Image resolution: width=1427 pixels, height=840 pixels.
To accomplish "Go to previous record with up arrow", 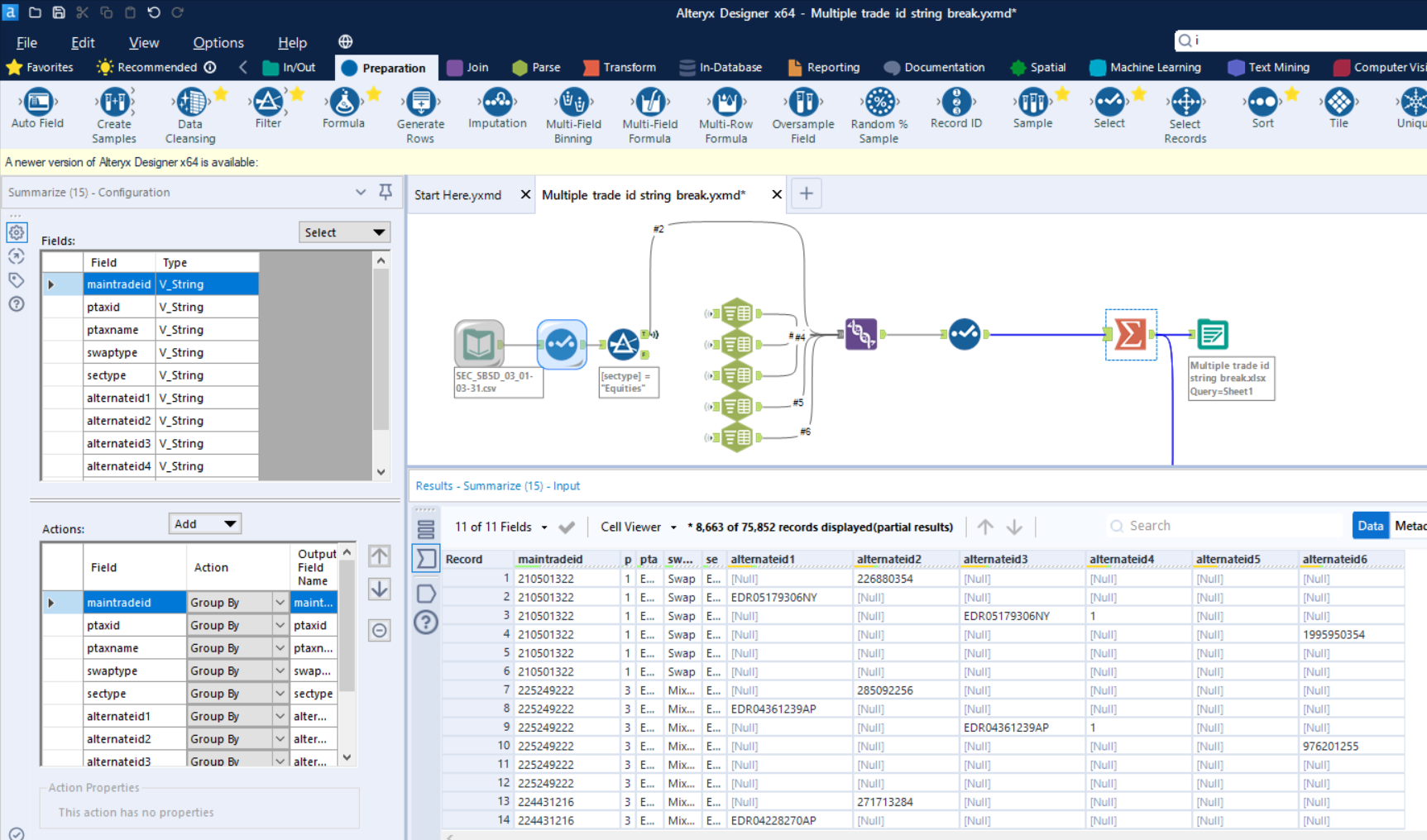I will click(984, 527).
